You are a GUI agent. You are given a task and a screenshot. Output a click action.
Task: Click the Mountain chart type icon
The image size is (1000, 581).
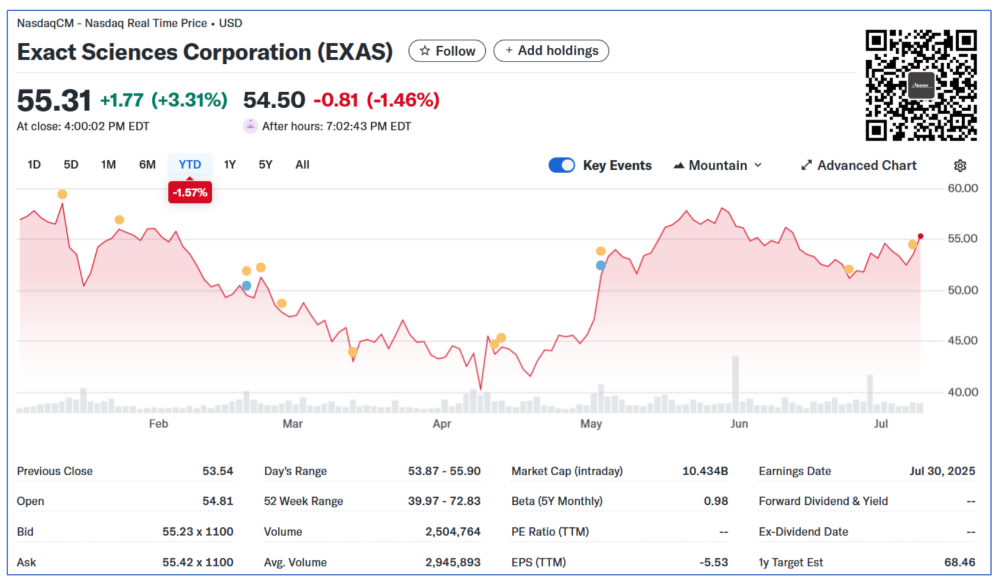coord(679,166)
